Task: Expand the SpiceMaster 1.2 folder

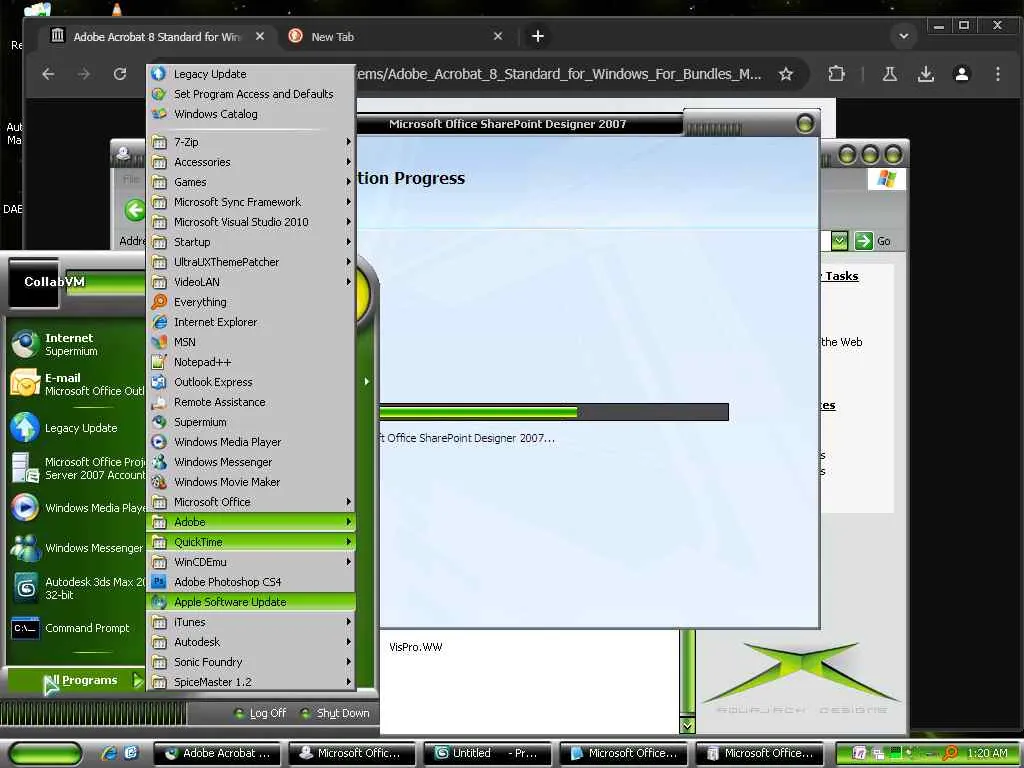Action: tap(251, 682)
